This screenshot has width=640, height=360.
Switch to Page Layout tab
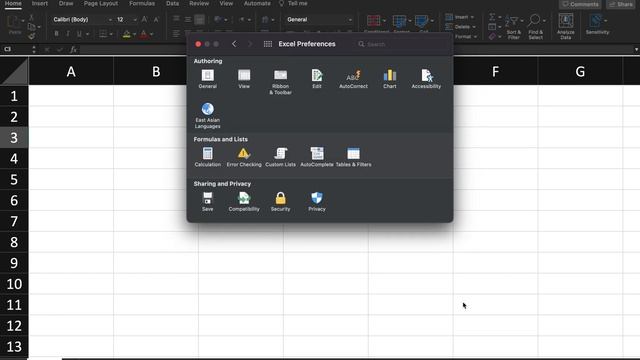tap(101, 3)
